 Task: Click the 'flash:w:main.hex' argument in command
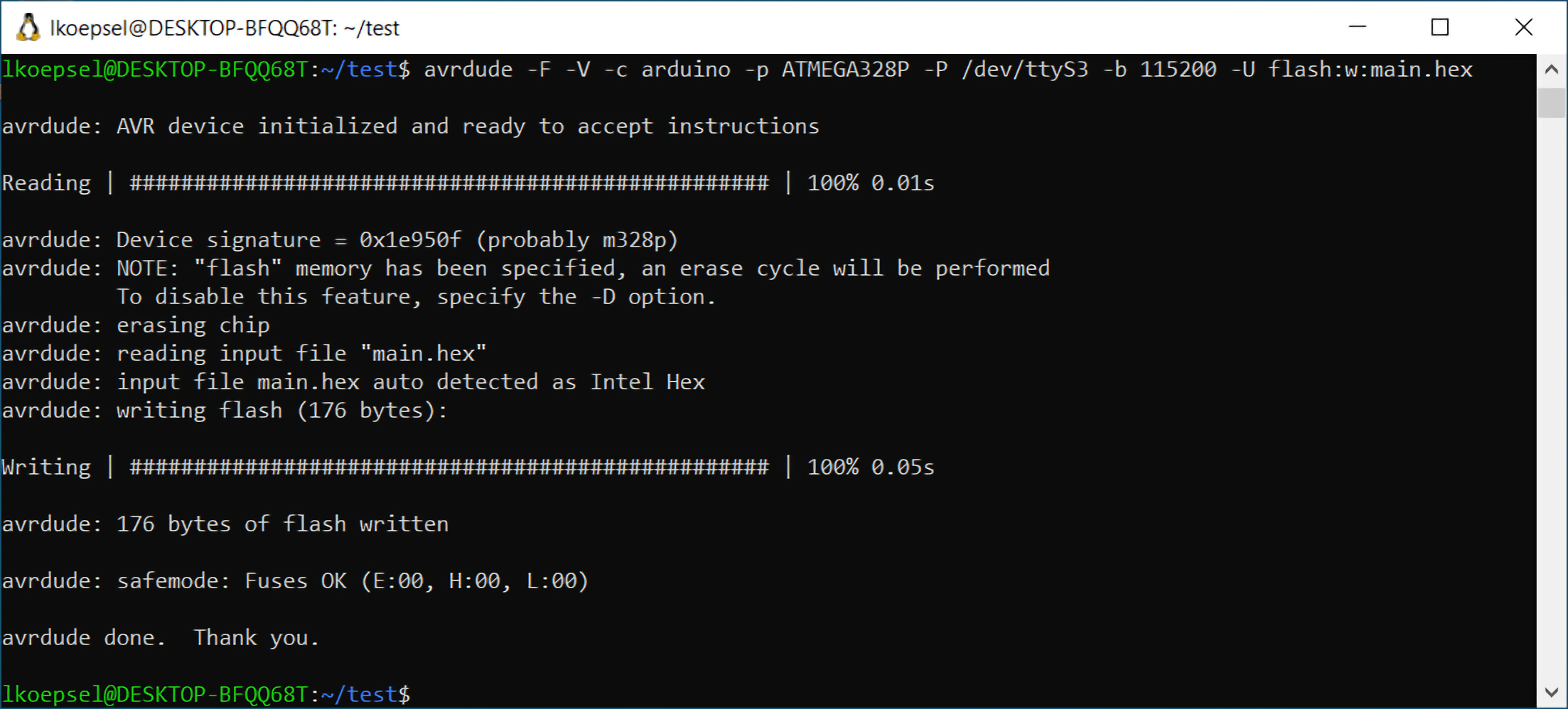point(1370,70)
